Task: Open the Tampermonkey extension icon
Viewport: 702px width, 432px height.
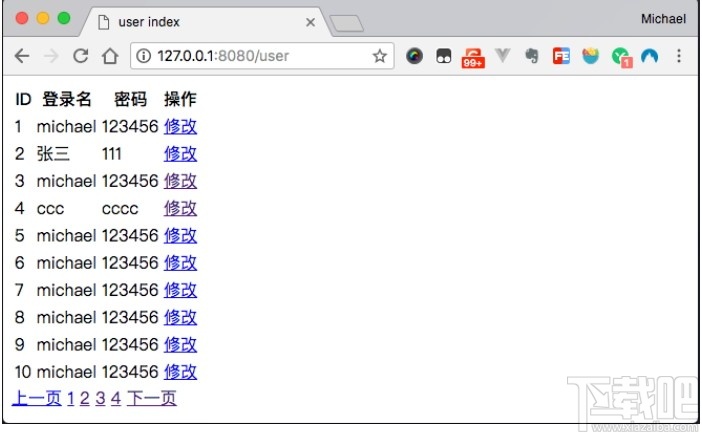Action: (443, 56)
